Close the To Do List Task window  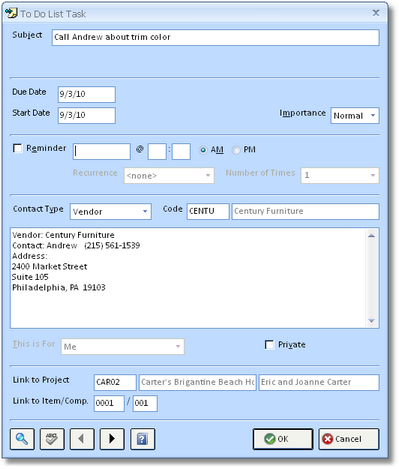pyautogui.click(x=376, y=13)
